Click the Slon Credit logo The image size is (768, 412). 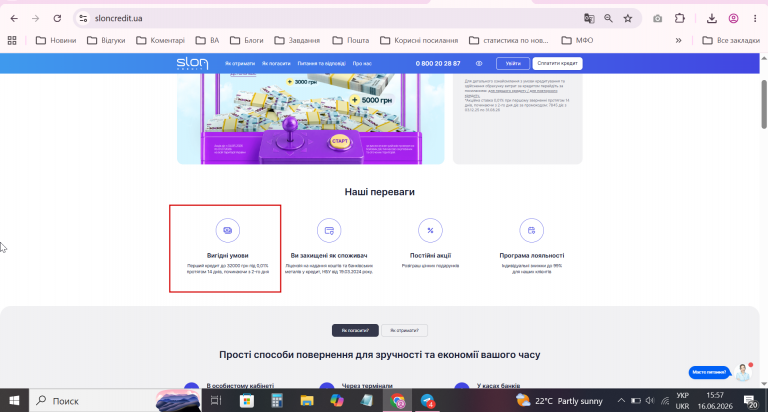192,63
